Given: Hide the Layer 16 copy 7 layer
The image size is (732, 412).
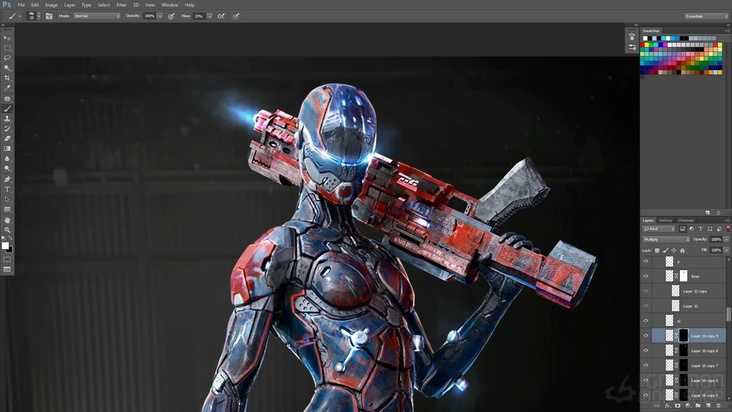Looking at the screenshot, I should pos(646,365).
